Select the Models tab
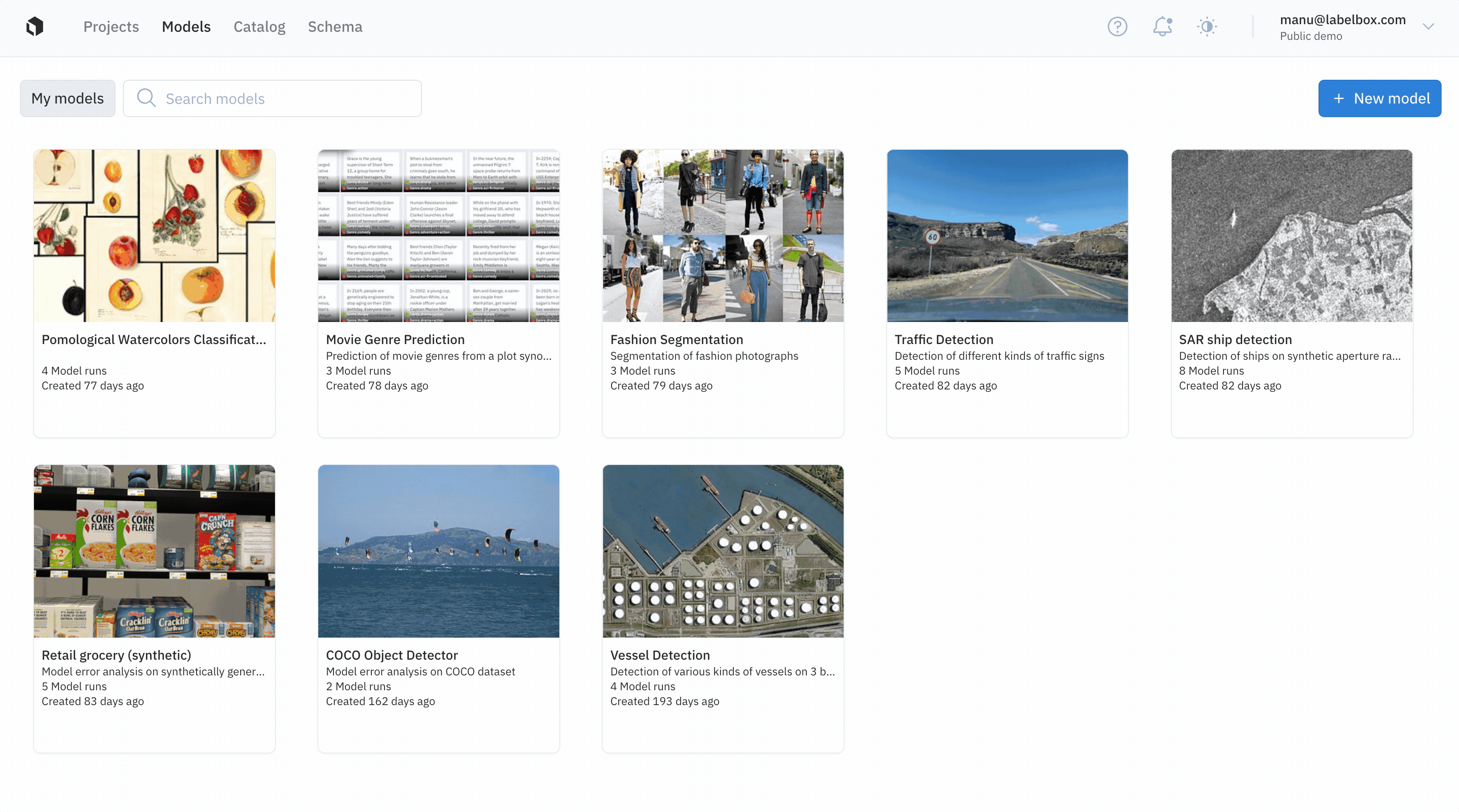 coord(186,27)
